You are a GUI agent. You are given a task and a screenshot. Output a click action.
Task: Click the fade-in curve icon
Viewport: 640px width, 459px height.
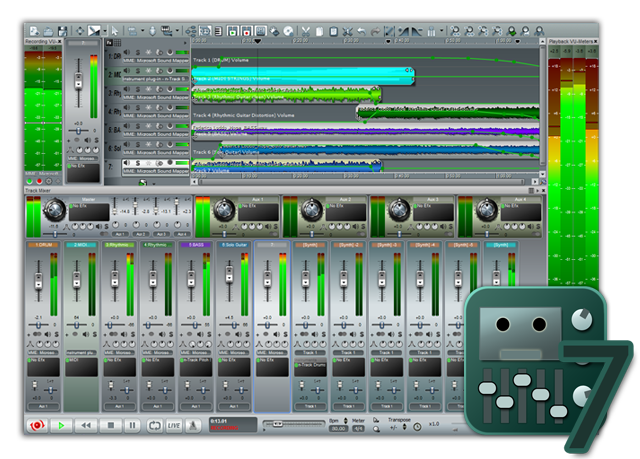click(403, 31)
